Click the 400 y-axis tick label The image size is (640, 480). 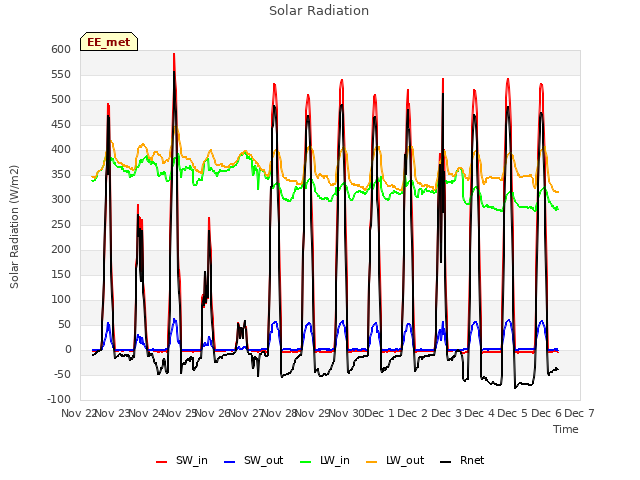coord(61,149)
